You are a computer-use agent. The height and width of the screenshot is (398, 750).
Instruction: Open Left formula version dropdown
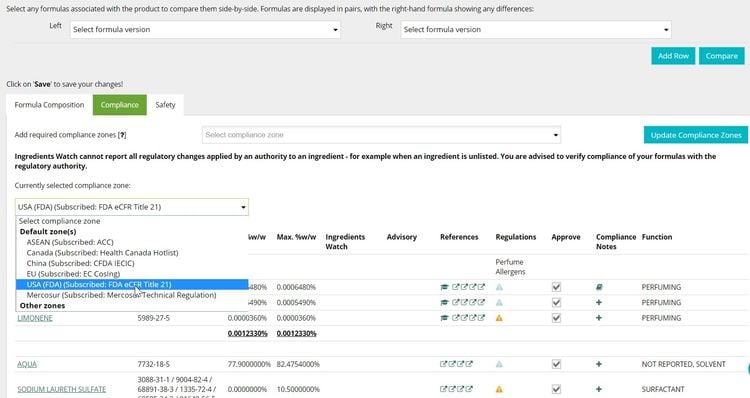click(x=205, y=30)
